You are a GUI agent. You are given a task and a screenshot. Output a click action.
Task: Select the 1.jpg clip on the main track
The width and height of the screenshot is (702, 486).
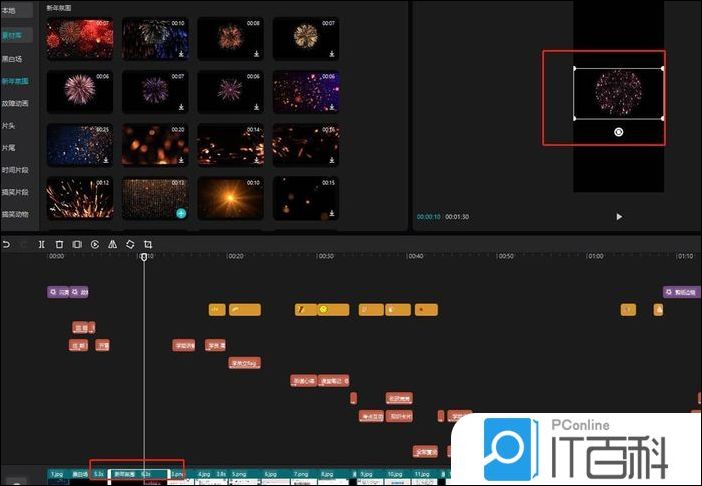click(x=58, y=477)
